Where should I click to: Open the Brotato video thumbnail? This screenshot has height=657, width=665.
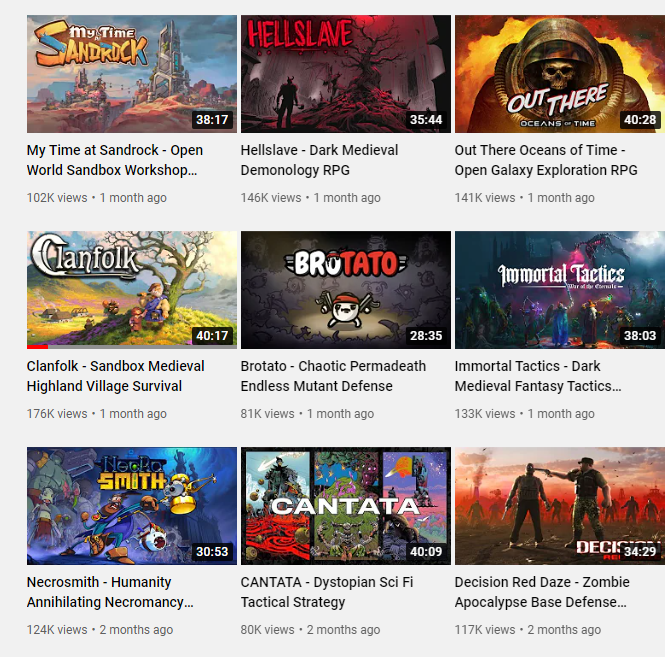346,290
